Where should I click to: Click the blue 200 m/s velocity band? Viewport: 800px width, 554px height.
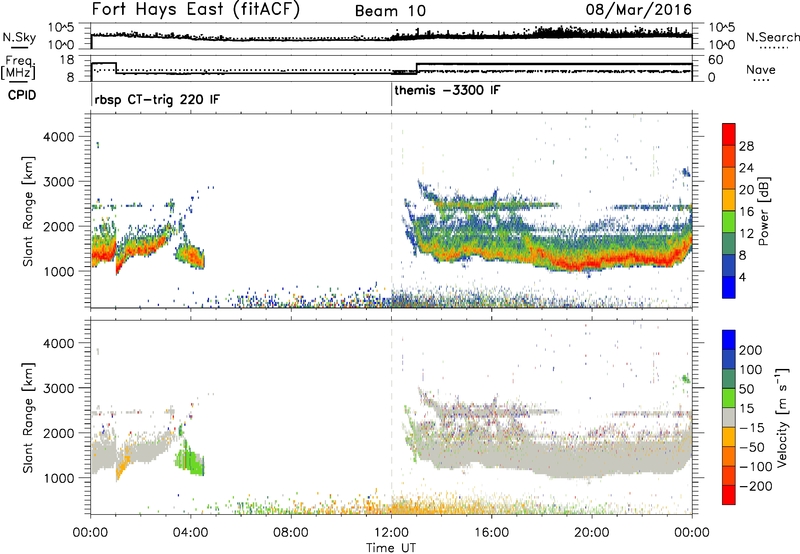tap(729, 340)
